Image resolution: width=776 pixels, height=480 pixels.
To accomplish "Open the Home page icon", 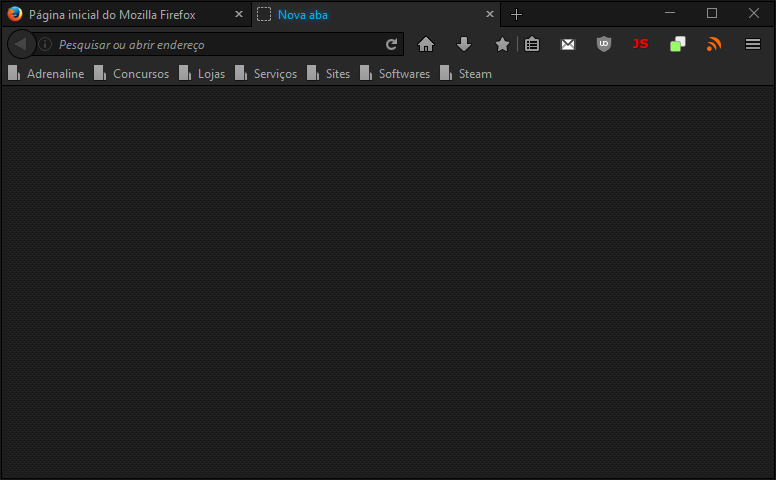I will tap(426, 45).
